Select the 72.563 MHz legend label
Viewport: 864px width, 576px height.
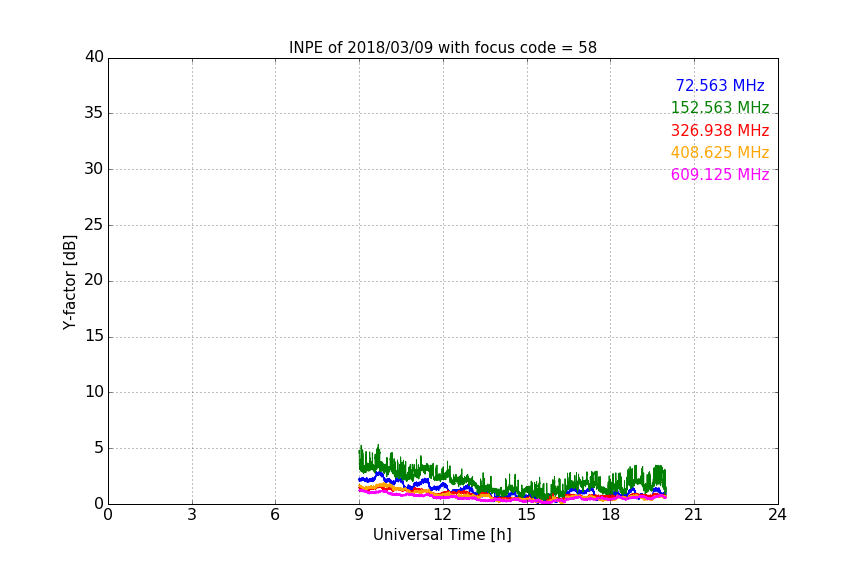pos(720,85)
